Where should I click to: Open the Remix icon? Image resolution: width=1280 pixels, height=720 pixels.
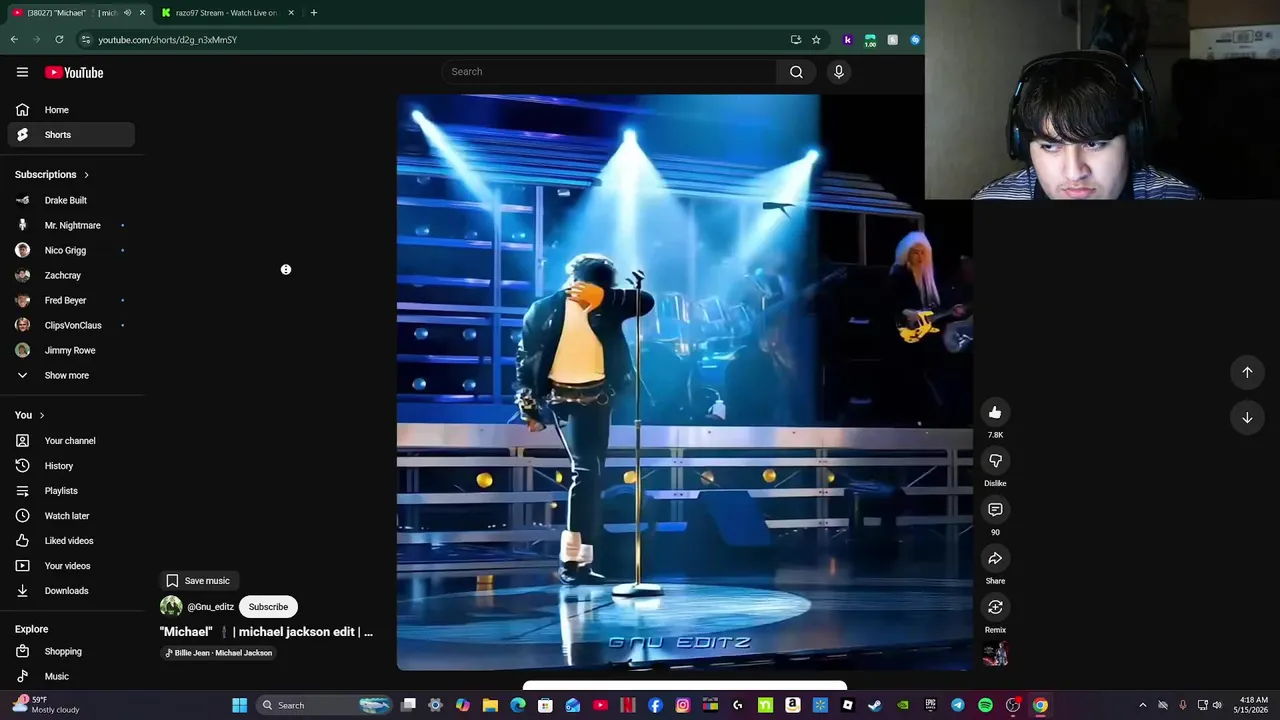(995, 607)
